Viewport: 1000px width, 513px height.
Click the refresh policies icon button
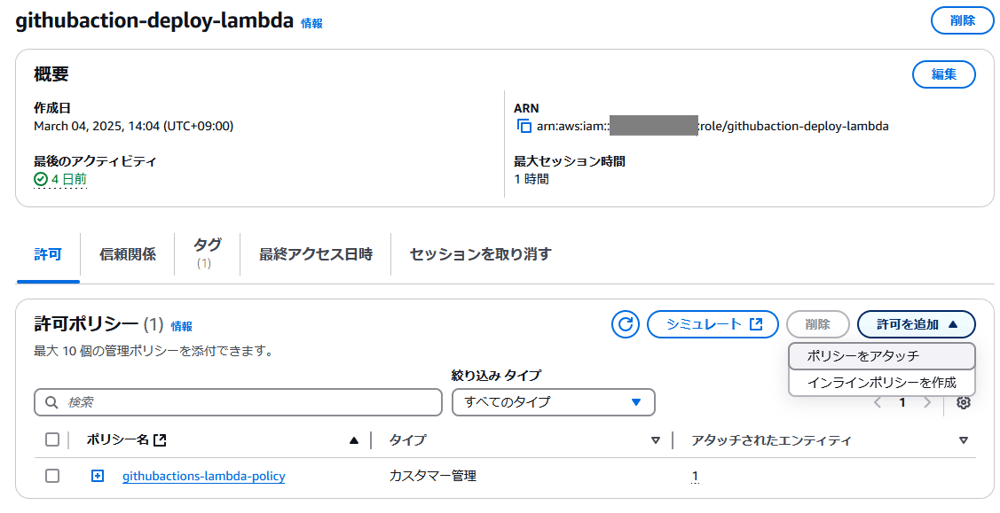tap(625, 324)
